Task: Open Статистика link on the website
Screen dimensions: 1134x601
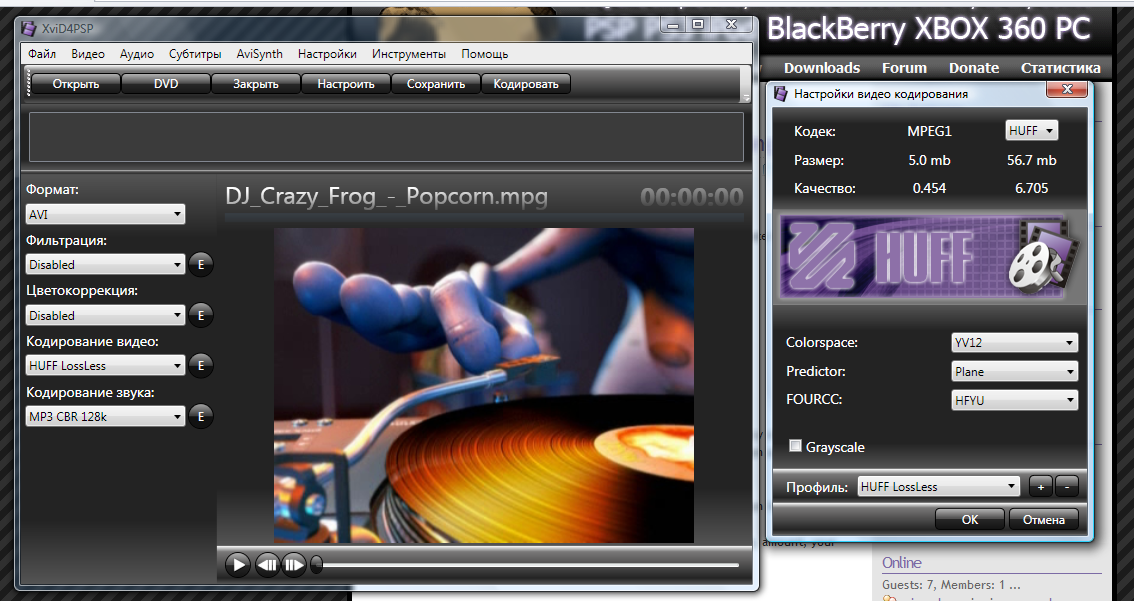Action: [x=1060, y=68]
